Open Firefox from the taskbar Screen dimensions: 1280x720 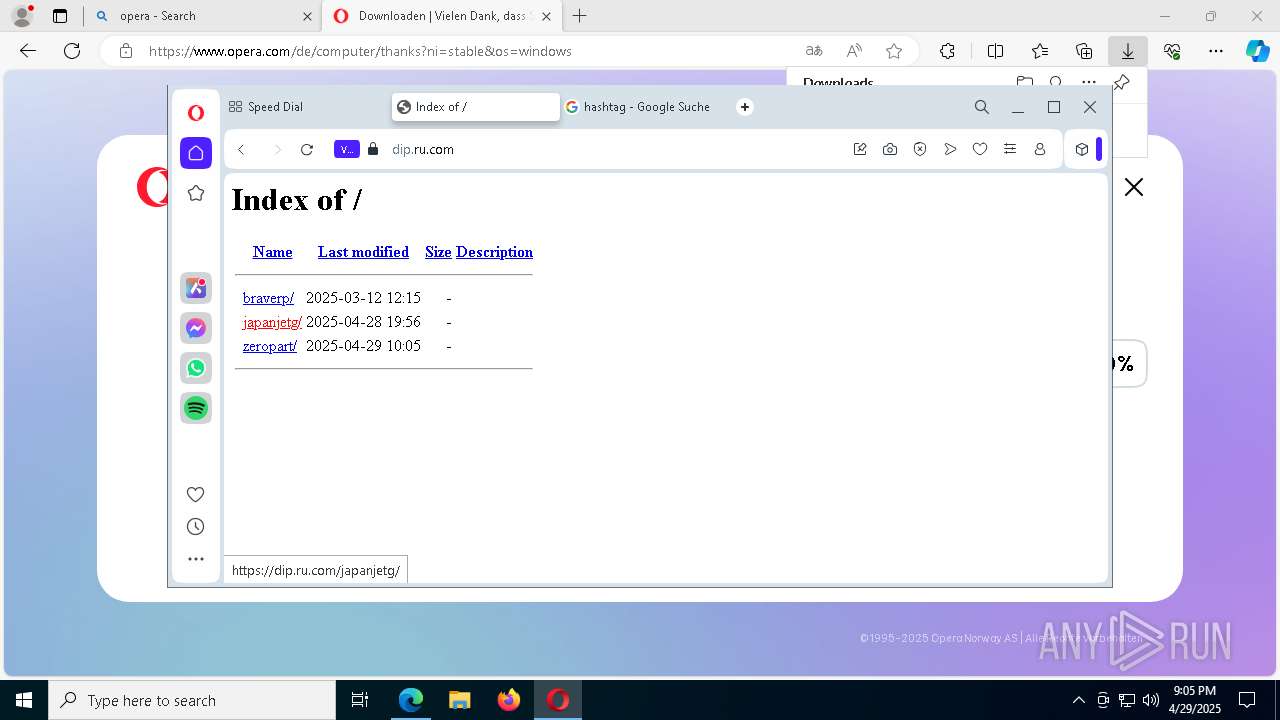coord(509,700)
